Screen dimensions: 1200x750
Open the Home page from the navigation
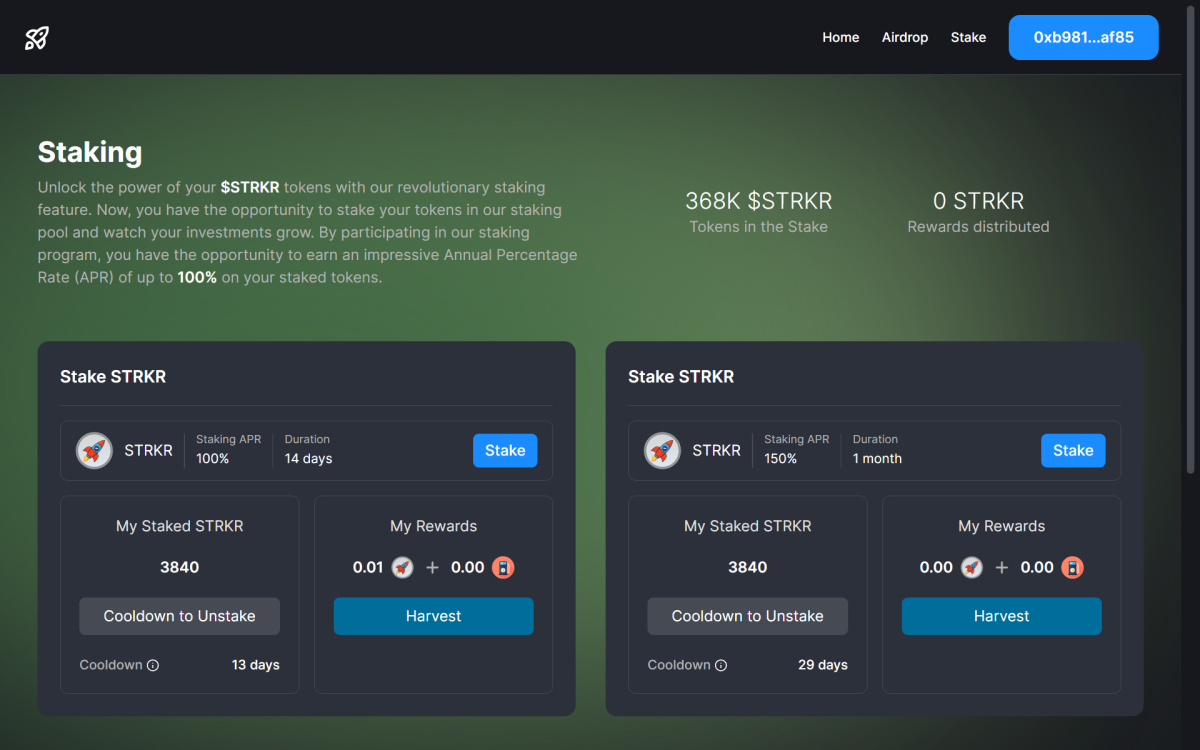[840, 37]
